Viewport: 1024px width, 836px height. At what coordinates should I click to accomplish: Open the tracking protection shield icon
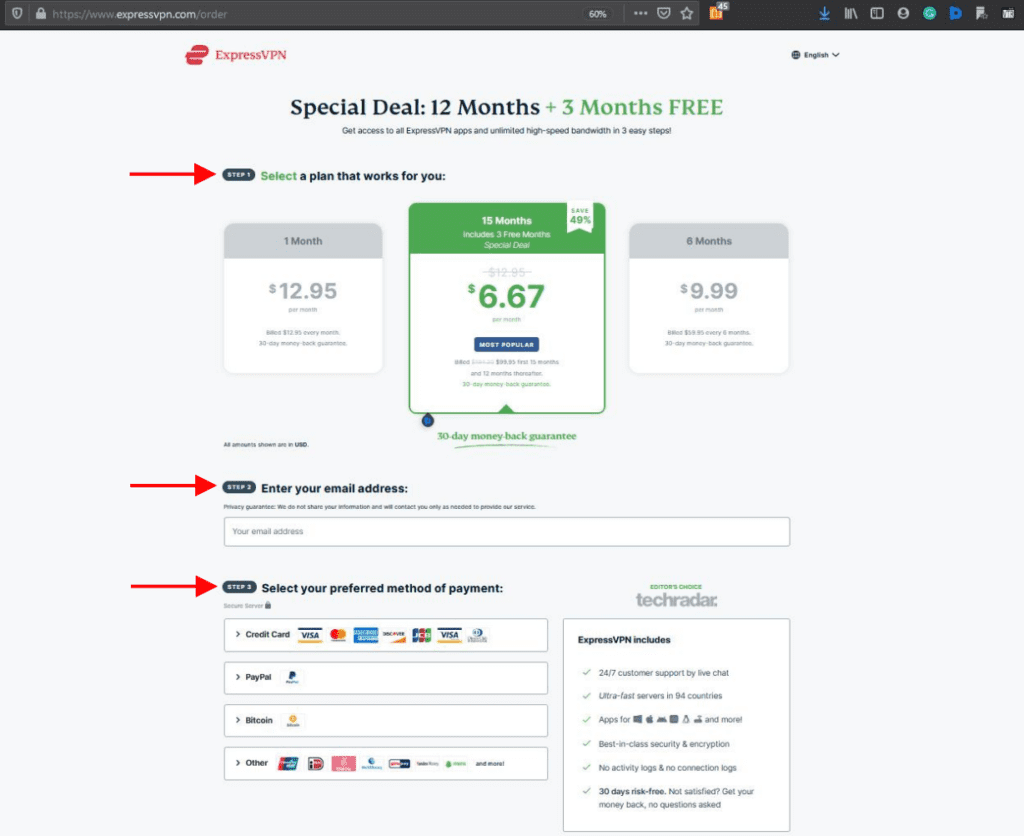tap(17, 13)
